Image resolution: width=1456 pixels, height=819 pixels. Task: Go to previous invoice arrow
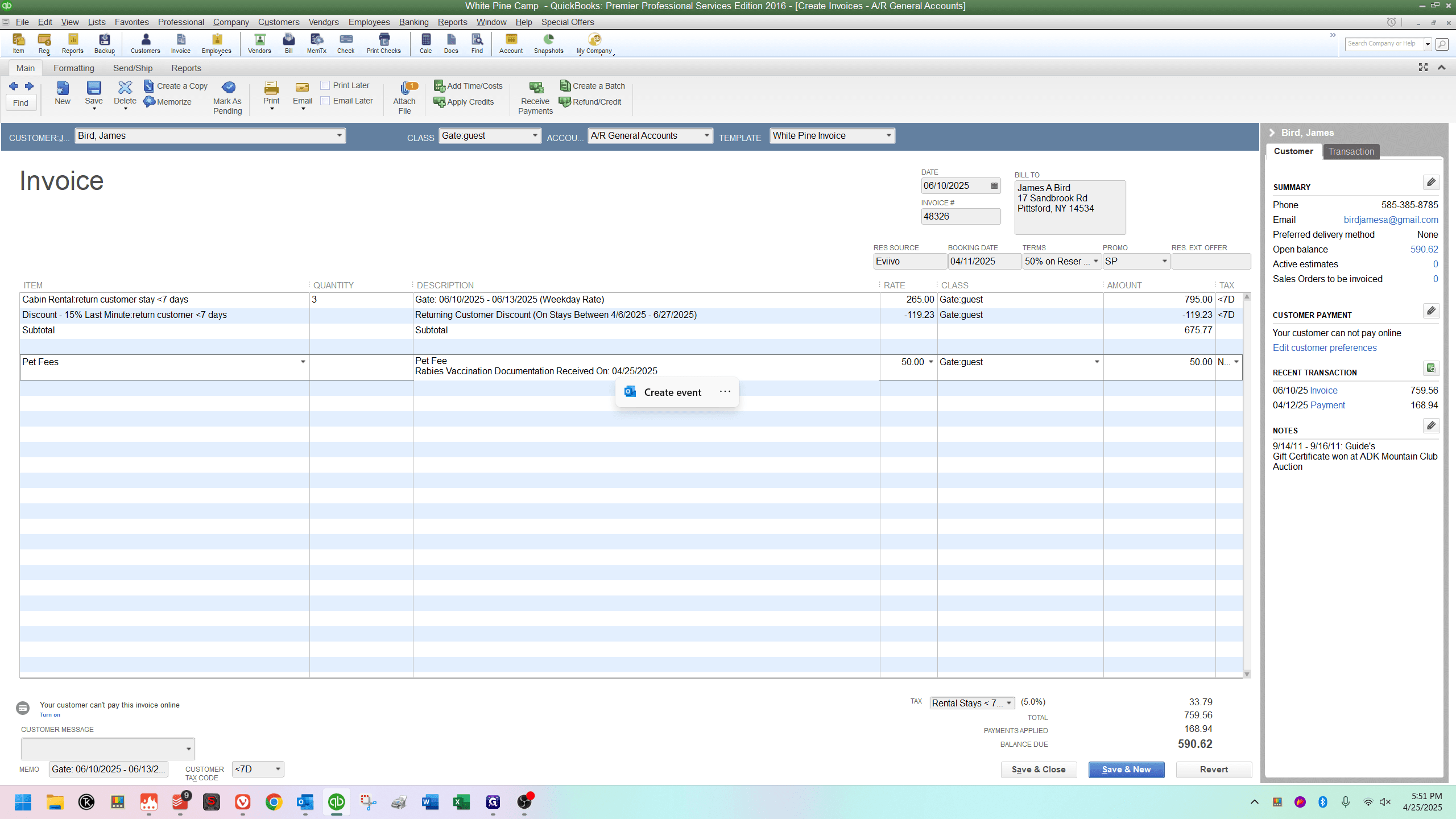pos(13,86)
